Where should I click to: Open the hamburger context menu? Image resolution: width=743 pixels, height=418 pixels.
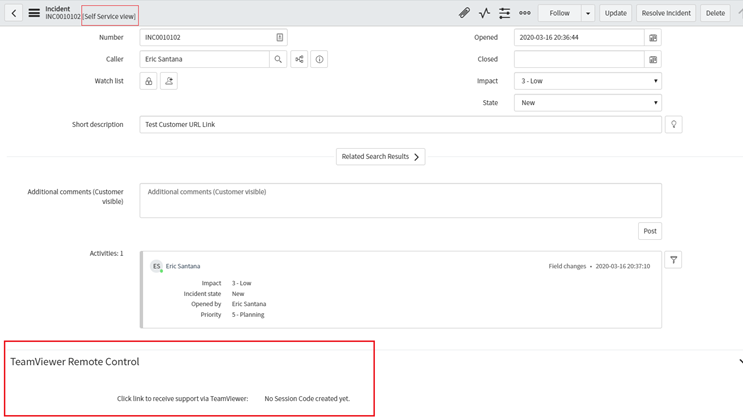pos(34,13)
